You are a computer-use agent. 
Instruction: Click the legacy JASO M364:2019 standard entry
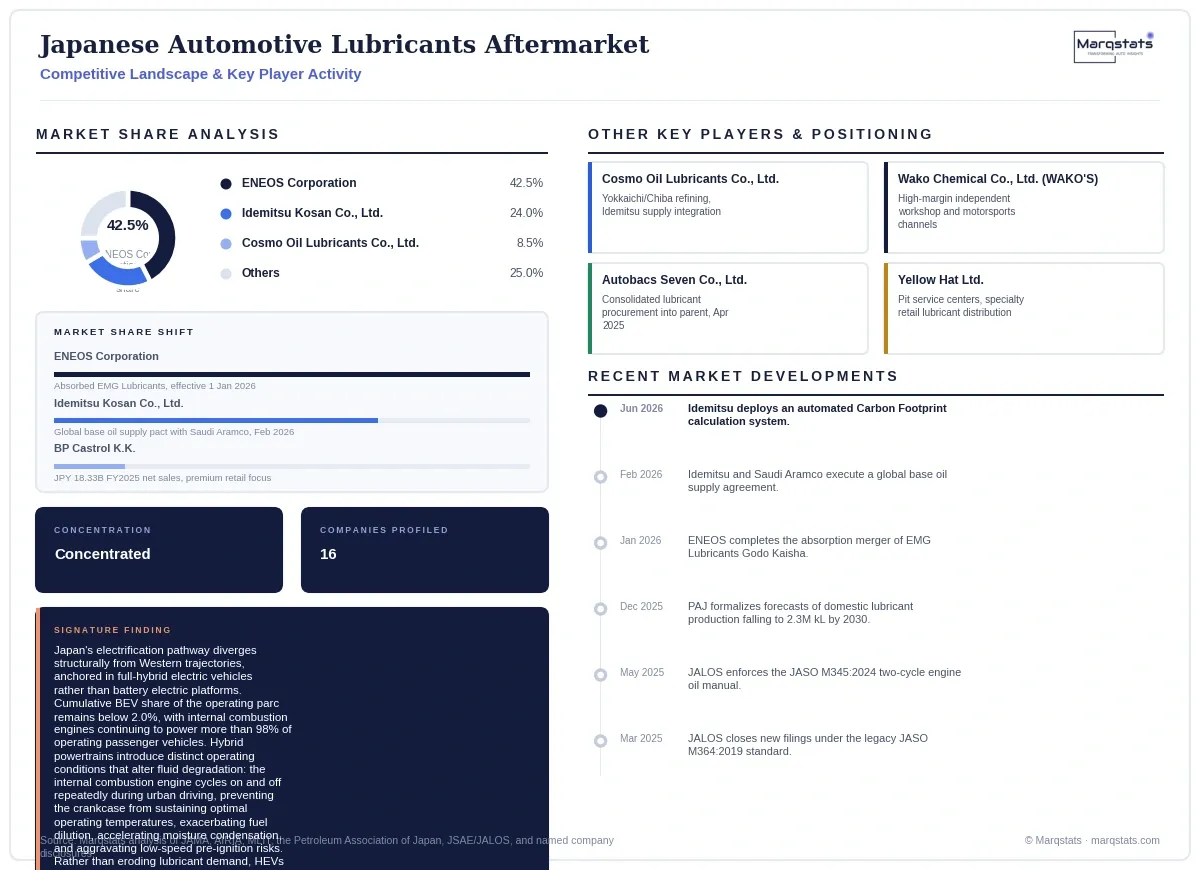808,745
